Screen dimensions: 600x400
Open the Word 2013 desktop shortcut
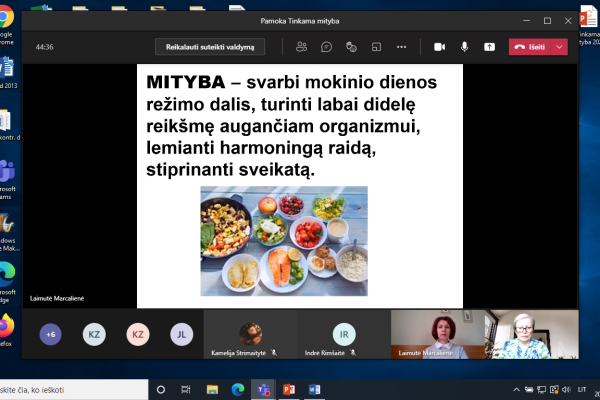point(8,73)
